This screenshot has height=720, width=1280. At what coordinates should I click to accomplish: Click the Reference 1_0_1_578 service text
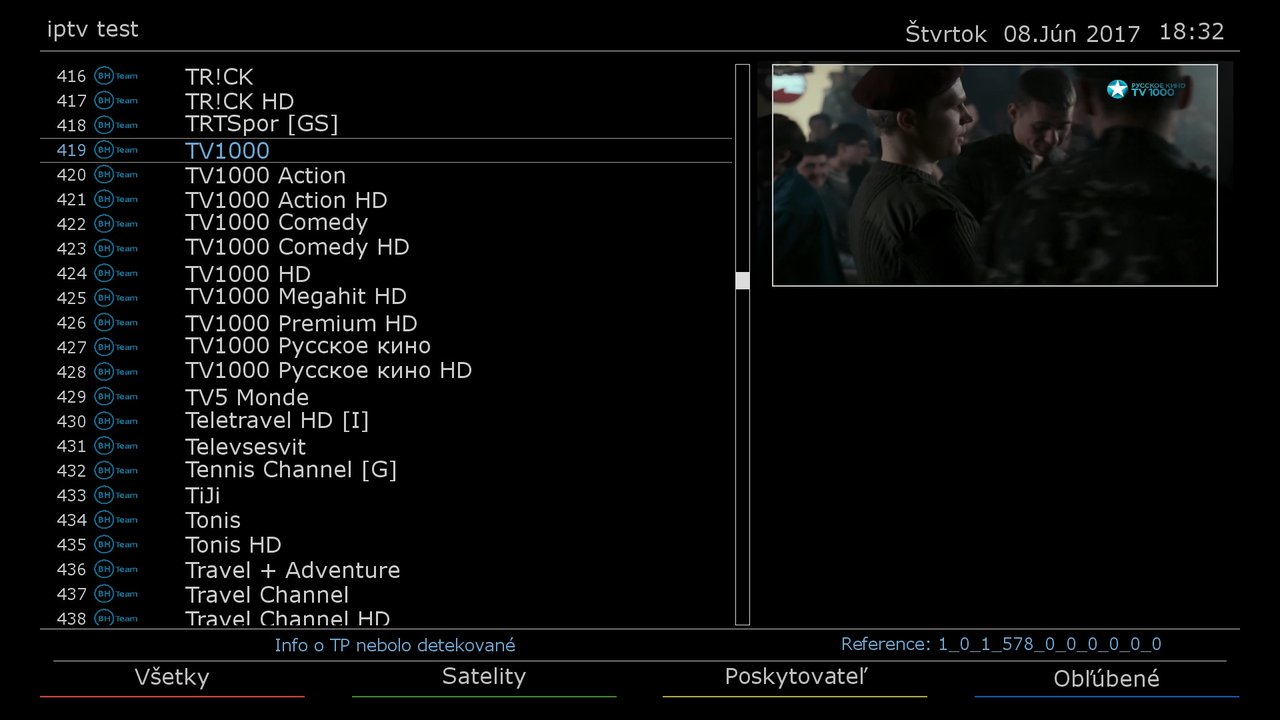[x=1001, y=645]
